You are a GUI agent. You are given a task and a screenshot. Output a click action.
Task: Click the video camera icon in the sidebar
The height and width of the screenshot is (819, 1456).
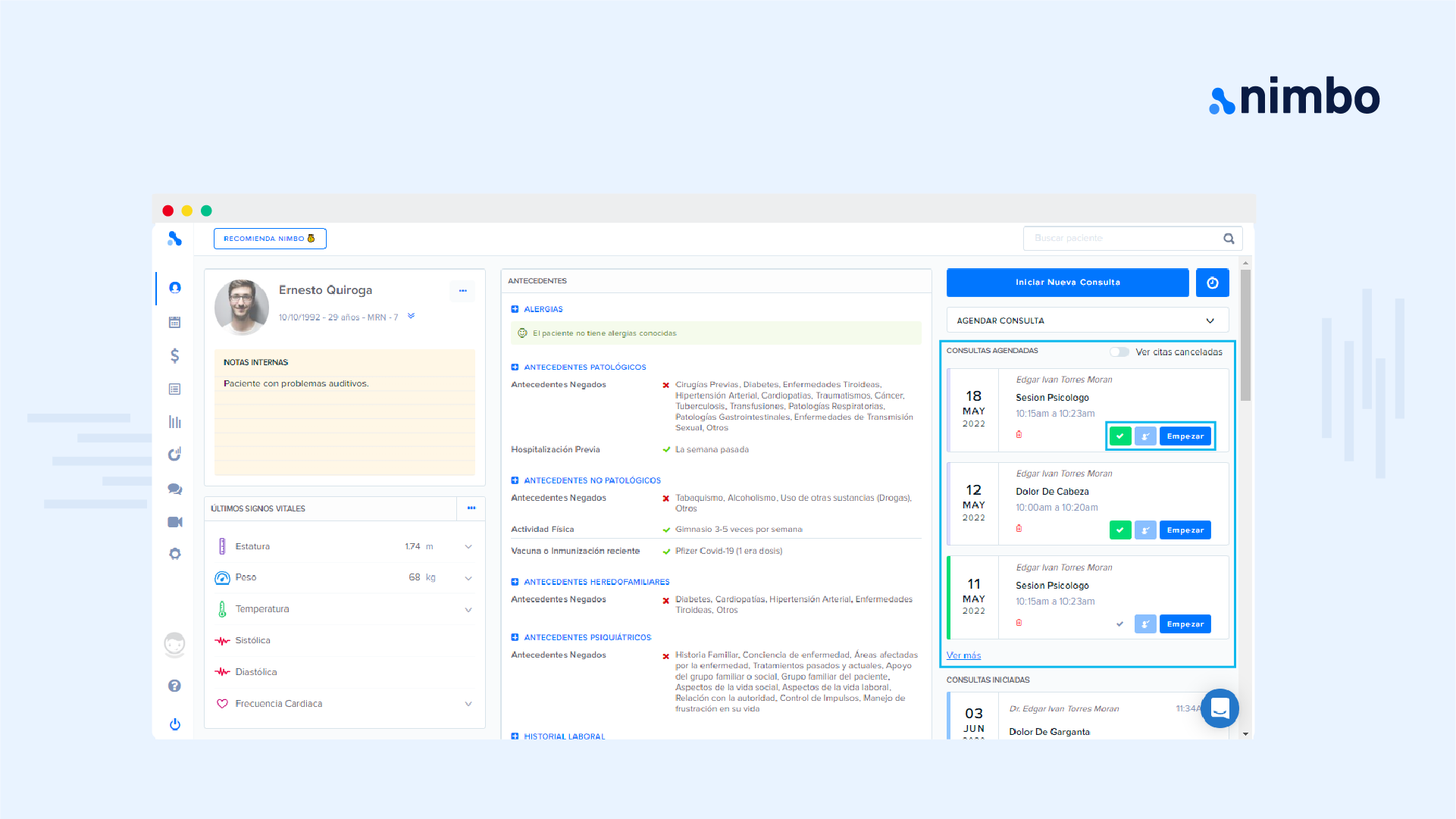[x=174, y=522]
